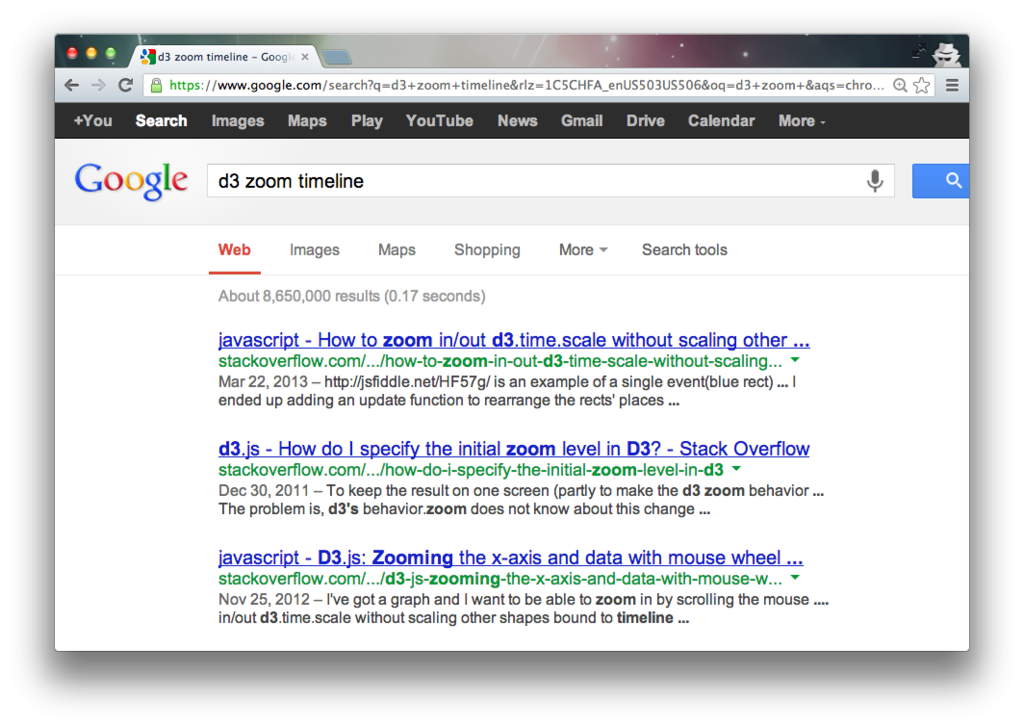Click green URL d3-js-zooming-the-x-axis

[x=500, y=578]
